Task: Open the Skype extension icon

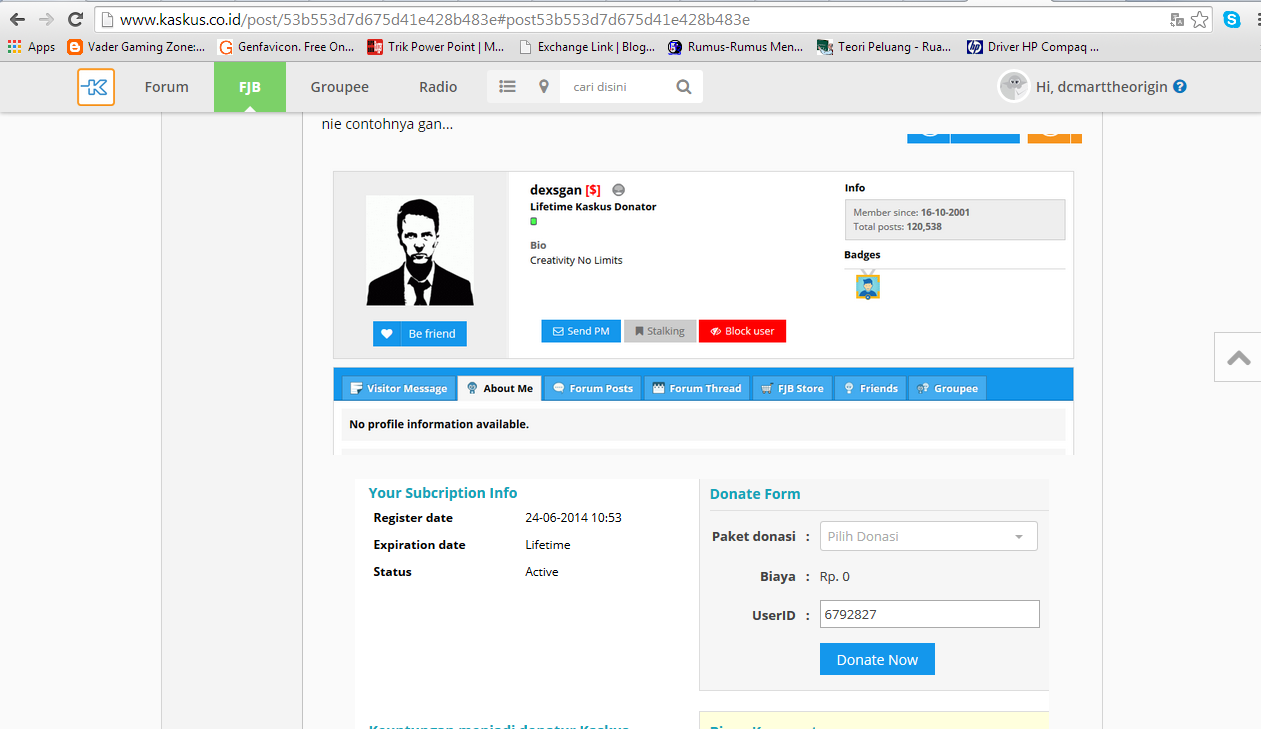Action: point(1232,19)
